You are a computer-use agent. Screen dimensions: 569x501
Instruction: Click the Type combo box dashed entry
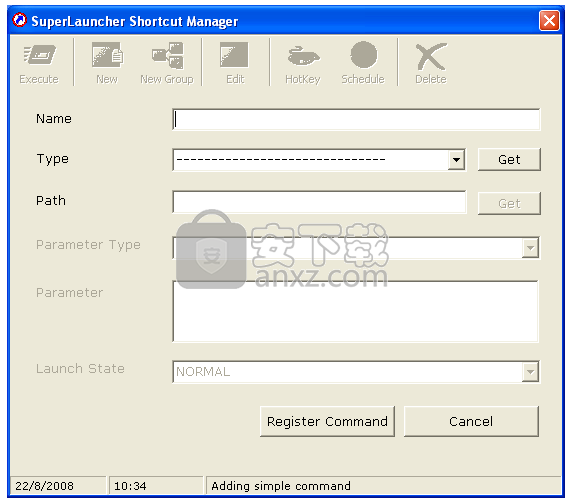click(x=281, y=160)
